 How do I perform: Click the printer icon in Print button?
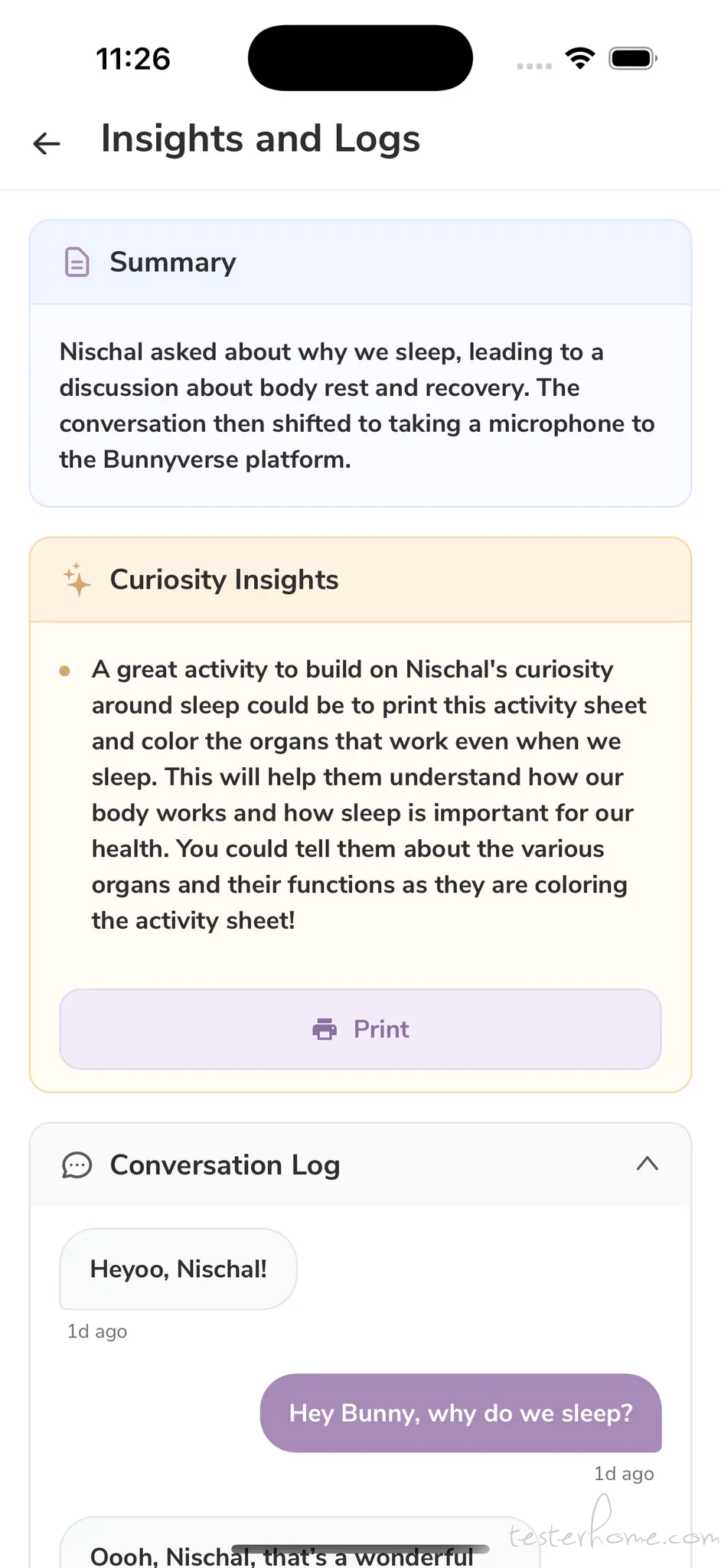click(325, 1029)
